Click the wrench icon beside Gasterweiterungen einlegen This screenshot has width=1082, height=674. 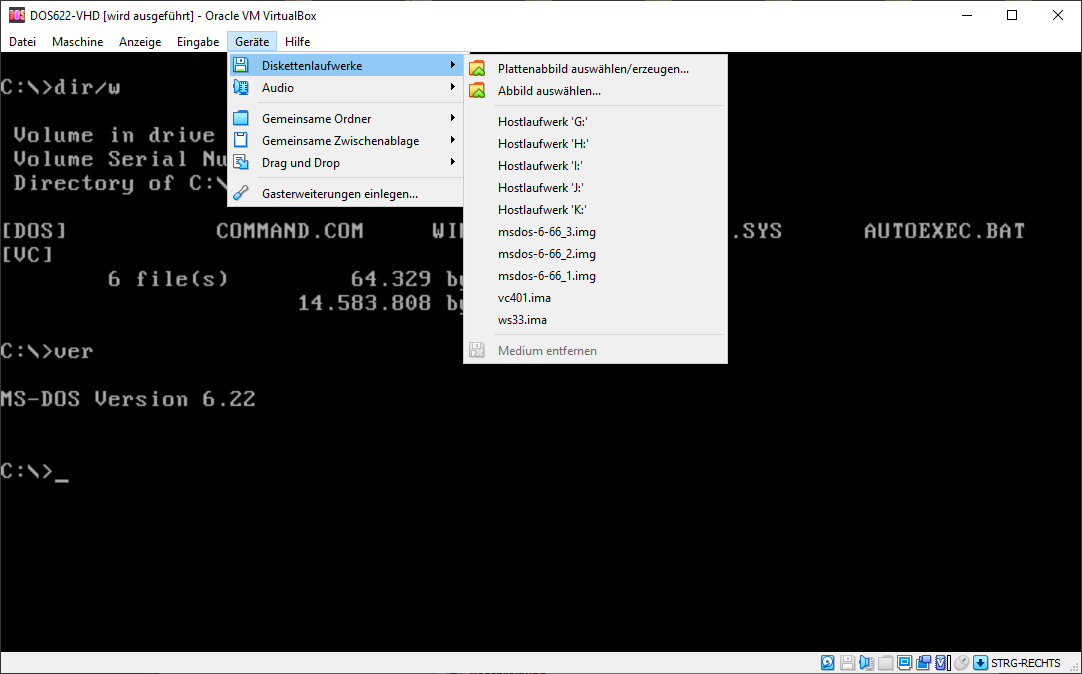[x=240, y=194]
